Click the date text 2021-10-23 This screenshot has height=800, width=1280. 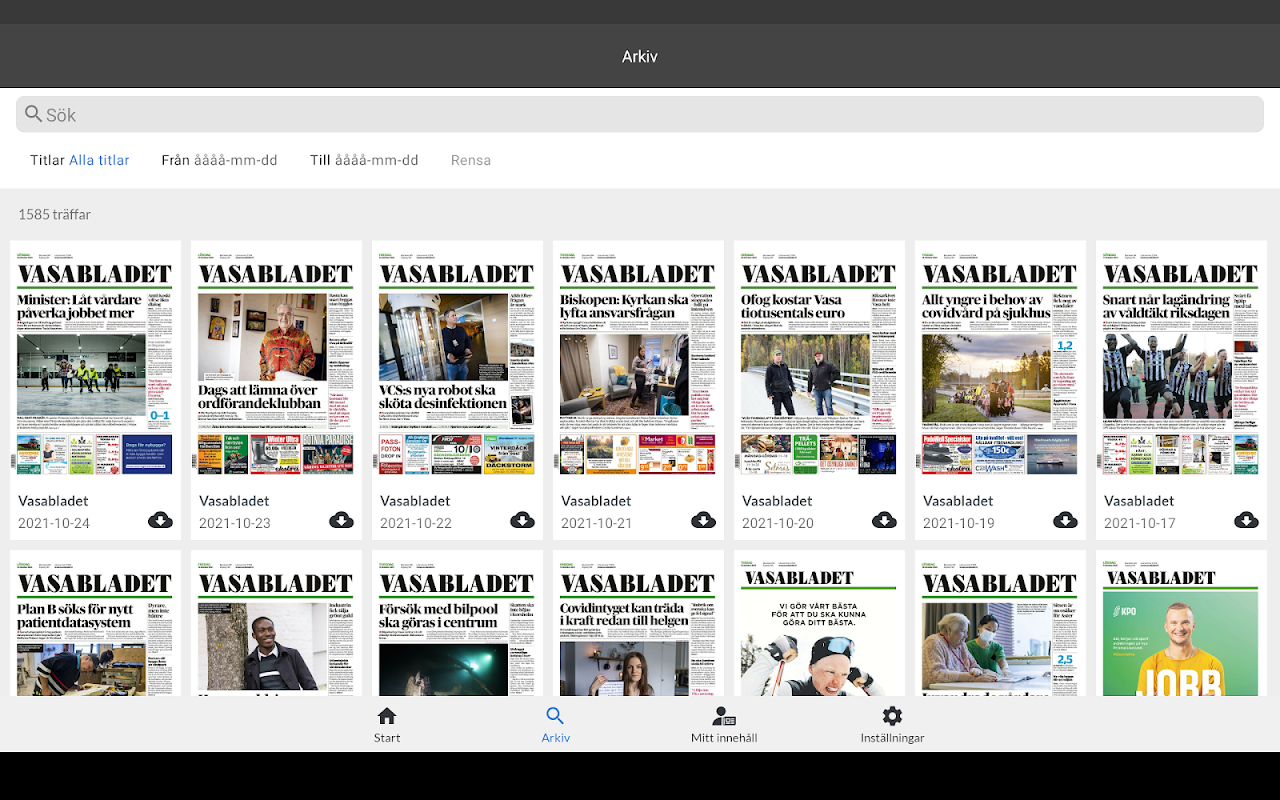pyautogui.click(x=235, y=523)
